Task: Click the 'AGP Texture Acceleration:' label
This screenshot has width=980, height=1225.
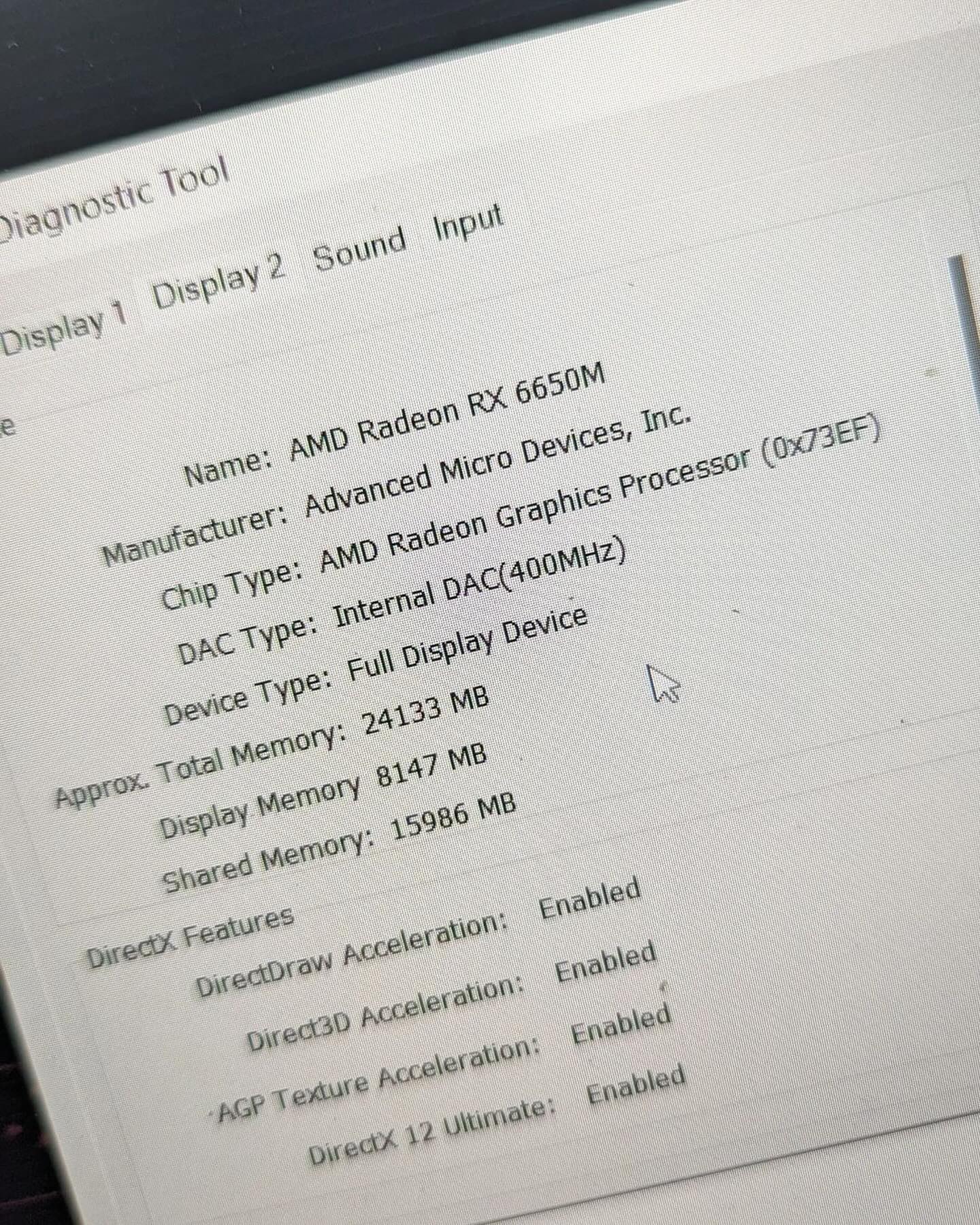Action: [x=377, y=1081]
